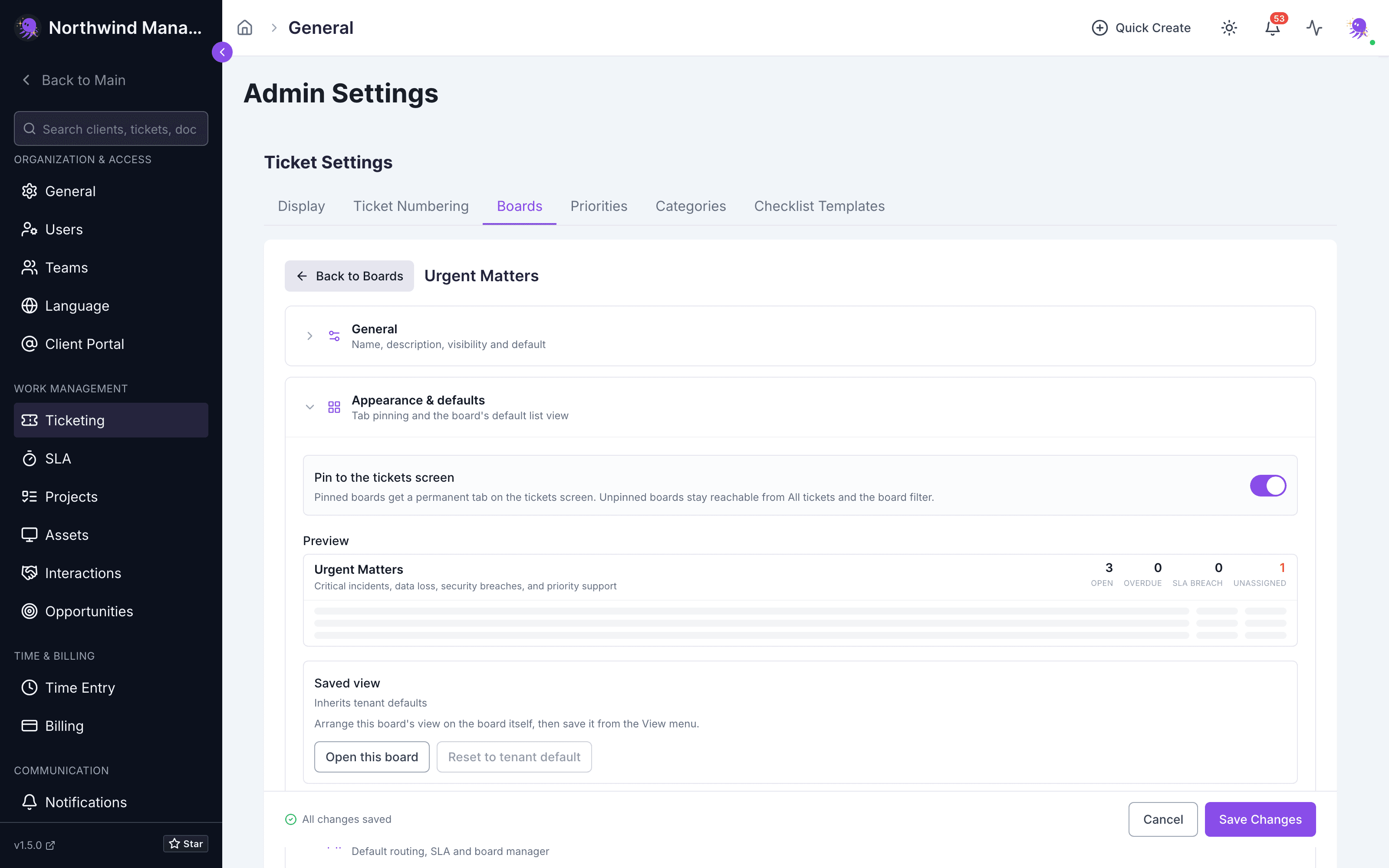Open Language settings in the sidebar
1389x868 pixels.
pyautogui.click(x=111, y=306)
